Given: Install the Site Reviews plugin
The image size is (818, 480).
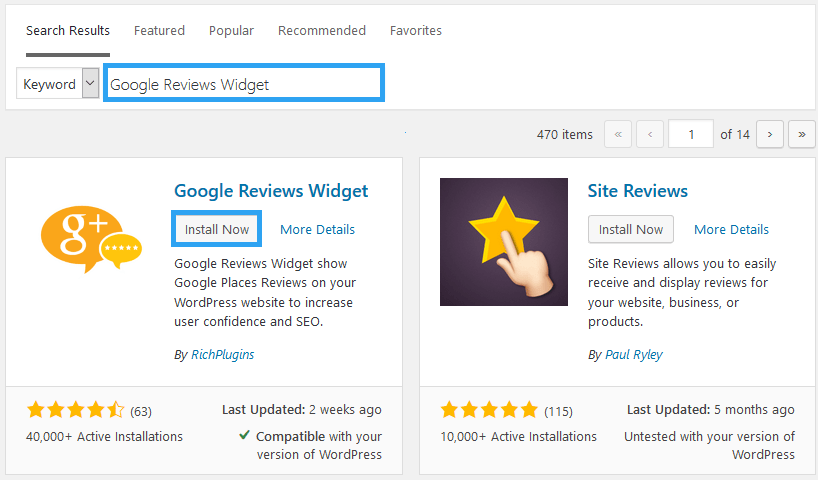Looking at the screenshot, I should [631, 229].
